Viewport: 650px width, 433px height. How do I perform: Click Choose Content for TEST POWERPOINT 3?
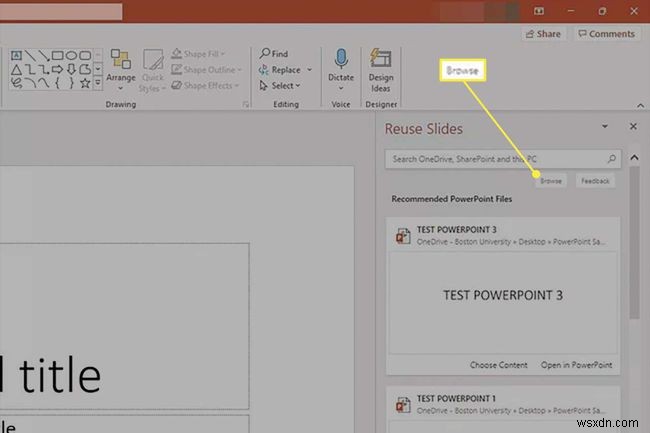tap(498, 365)
